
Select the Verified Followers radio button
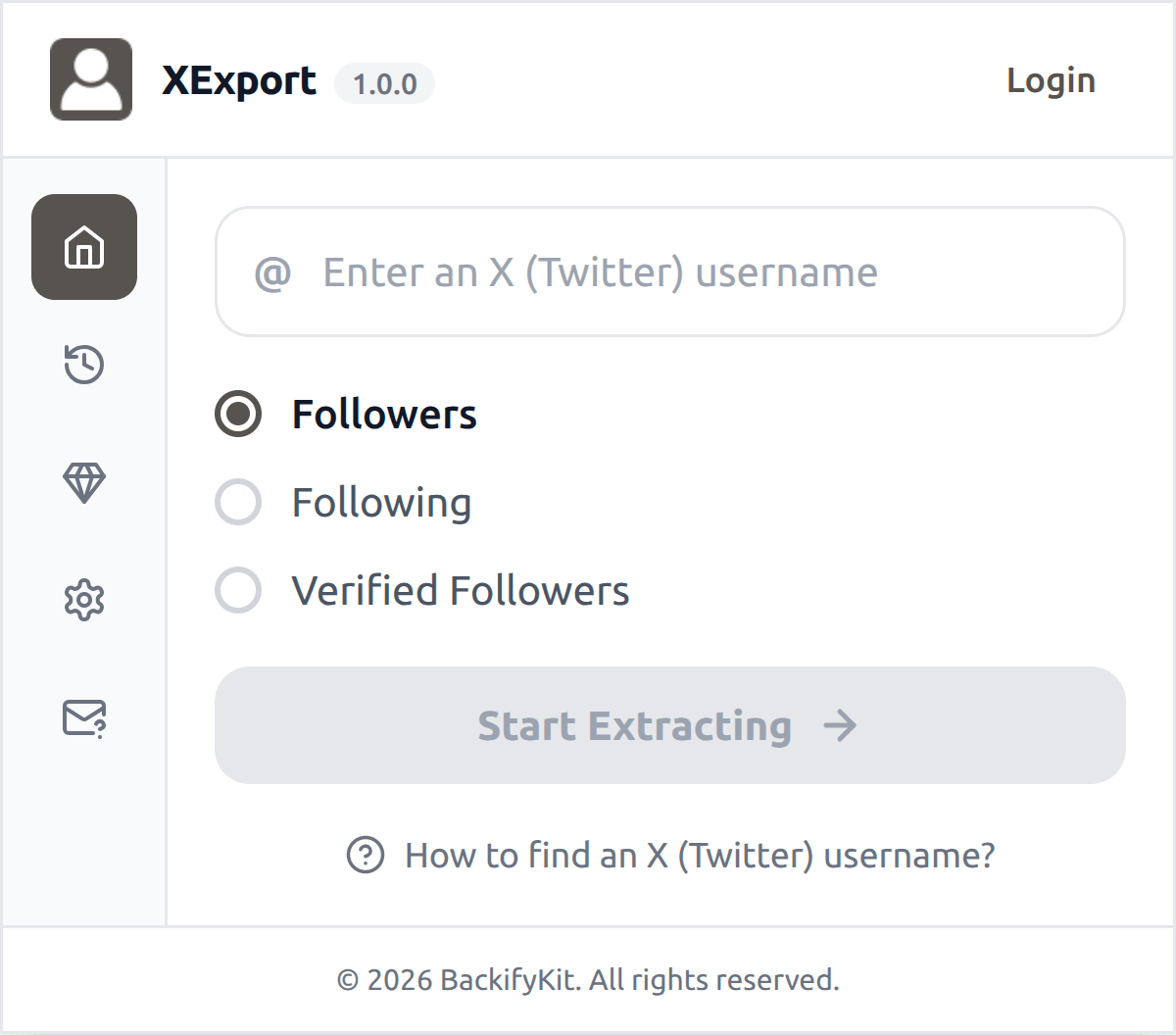[x=238, y=590]
